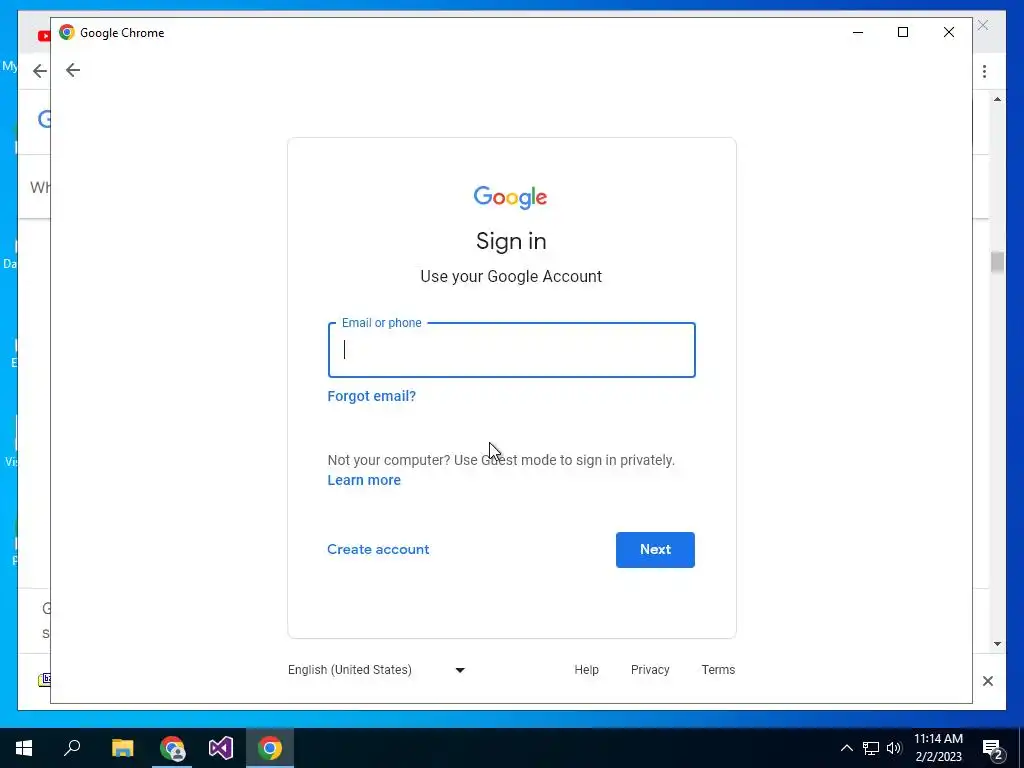Click the Create account button
1024x768 pixels.
coord(378,549)
